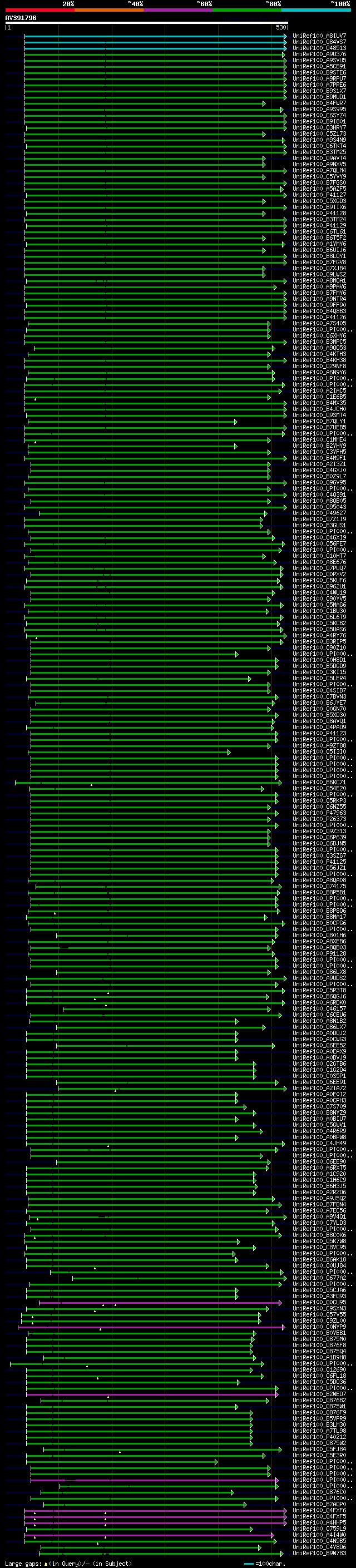The height and width of the screenshot is (1568, 356).
Task: Click green alignment bar of UniRef100_B4FWR7
Action: [145, 103]
